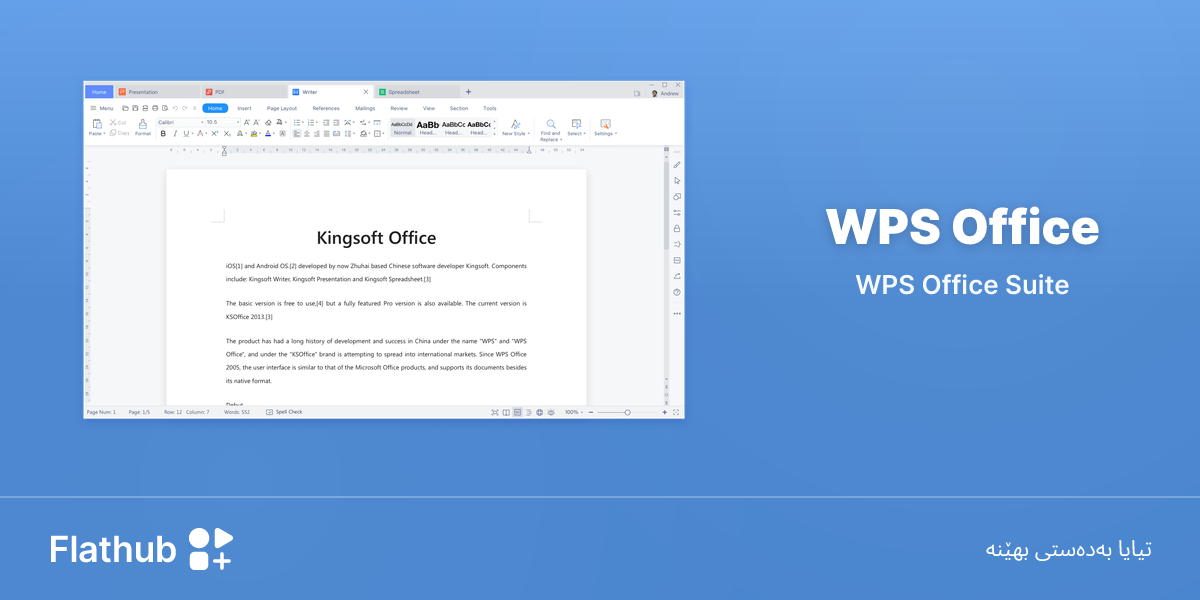1200x600 pixels.
Task: Apply the Normal style
Action: [x=402, y=127]
